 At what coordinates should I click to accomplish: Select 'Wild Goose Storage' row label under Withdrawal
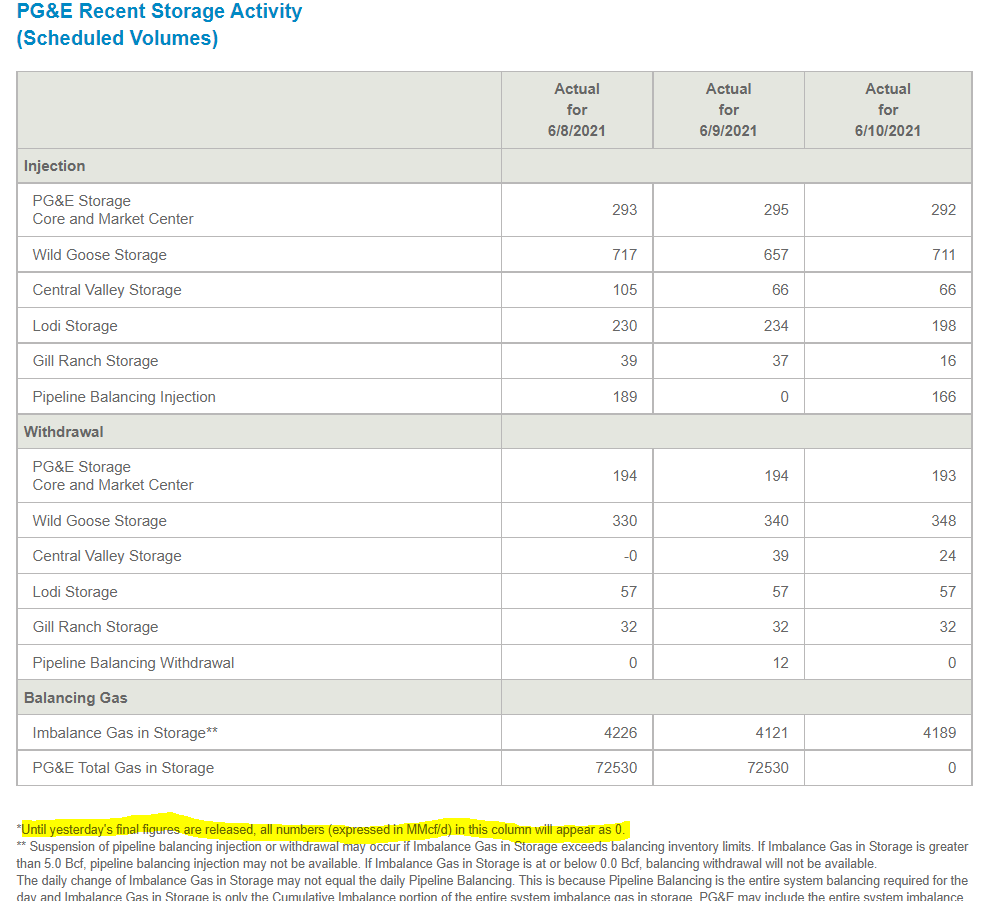(x=100, y=521)
